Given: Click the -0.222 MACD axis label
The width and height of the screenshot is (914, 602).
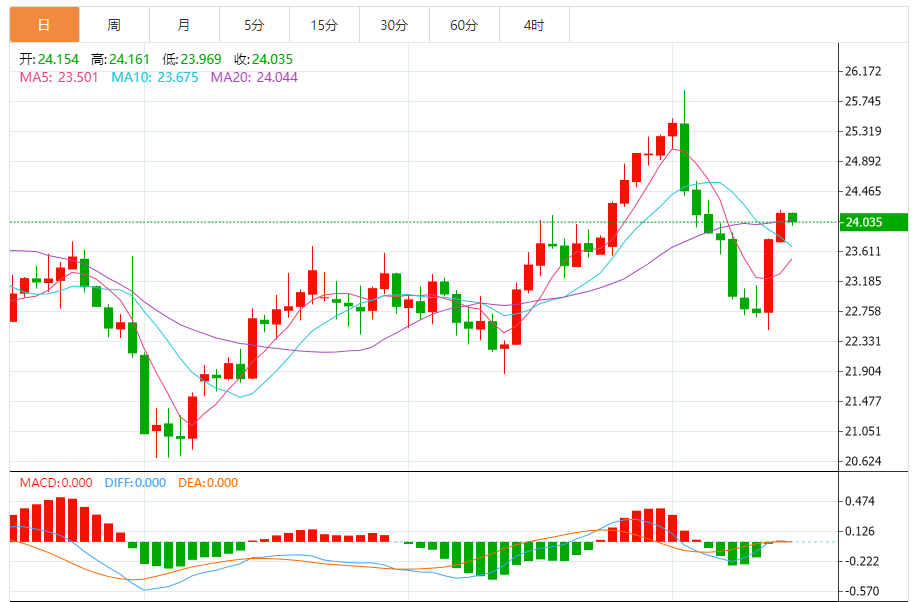Looking at the screenshot, I should click(x=860, y=561).
